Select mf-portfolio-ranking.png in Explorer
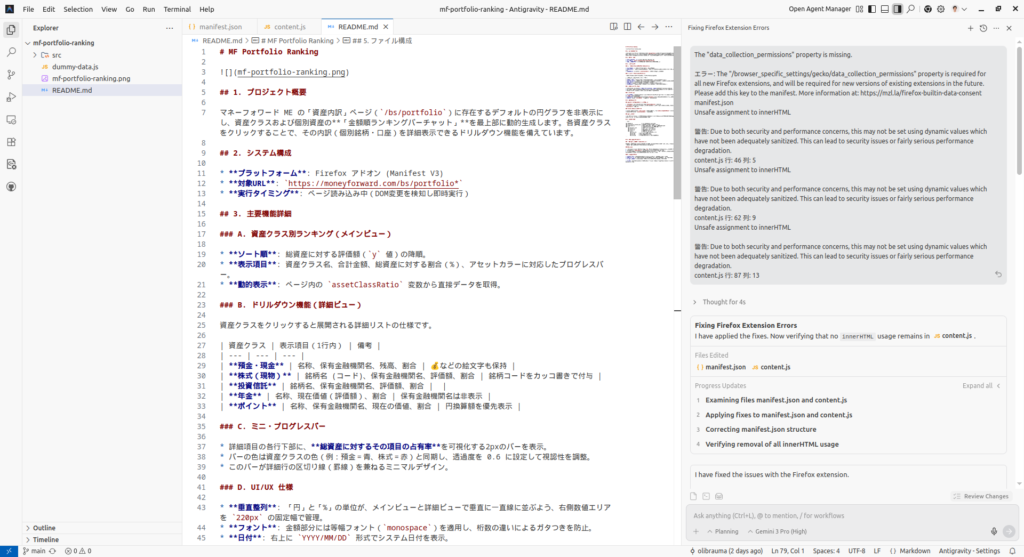Viewport: 1024px width, 557px height. point(102,78)
